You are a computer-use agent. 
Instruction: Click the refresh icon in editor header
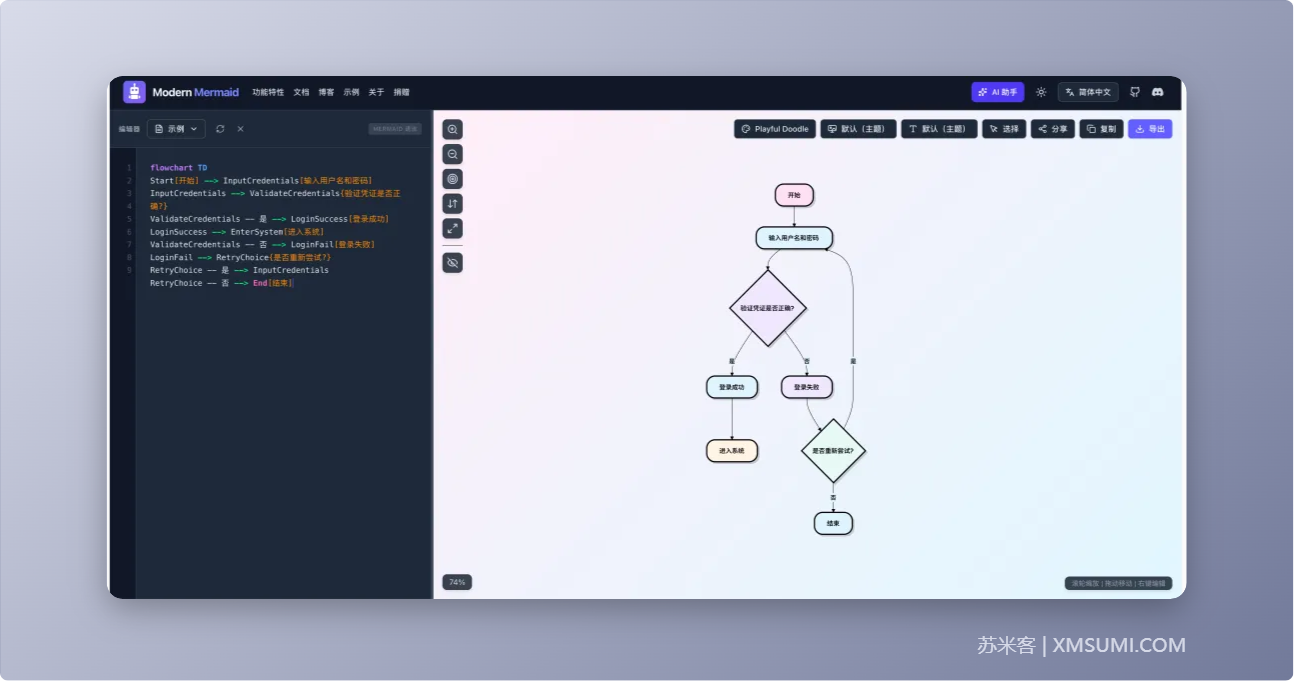coord(220,129)
